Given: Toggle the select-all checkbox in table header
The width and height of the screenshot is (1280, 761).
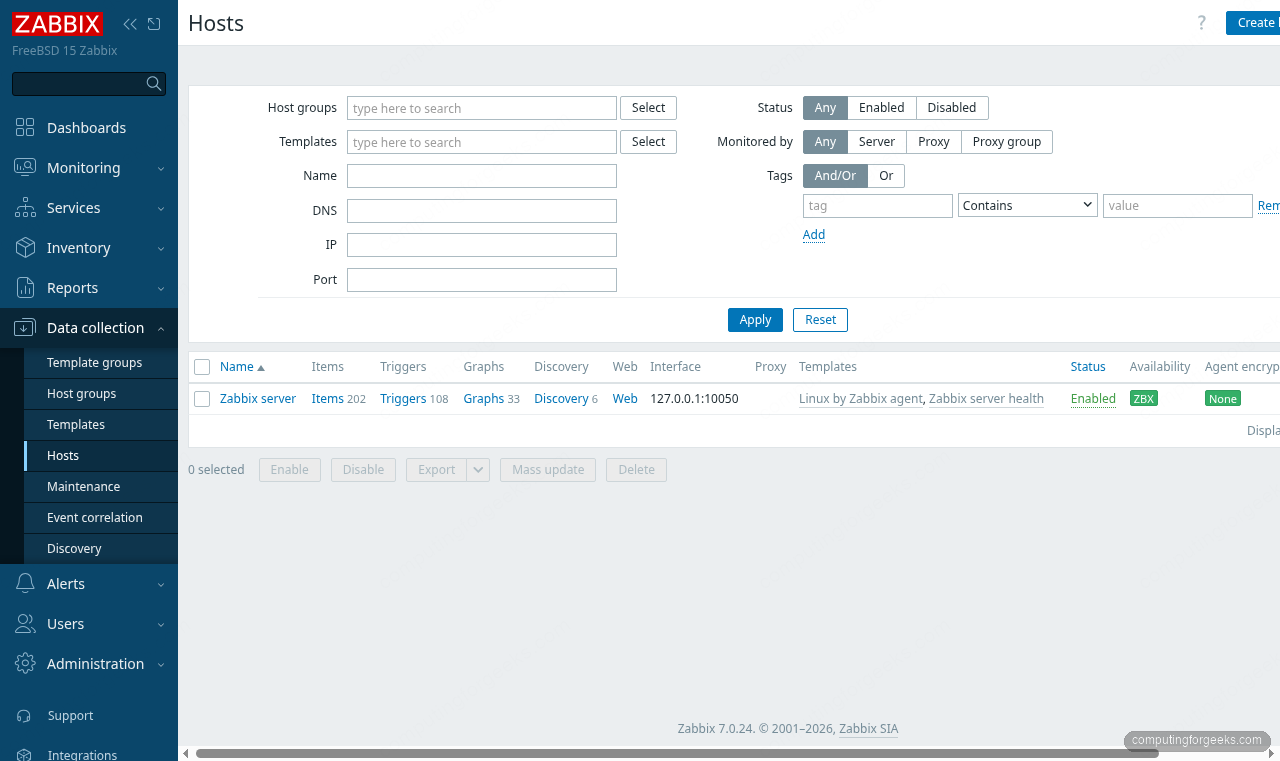Looking at the screenshot, I should click(x=201, y=366).
